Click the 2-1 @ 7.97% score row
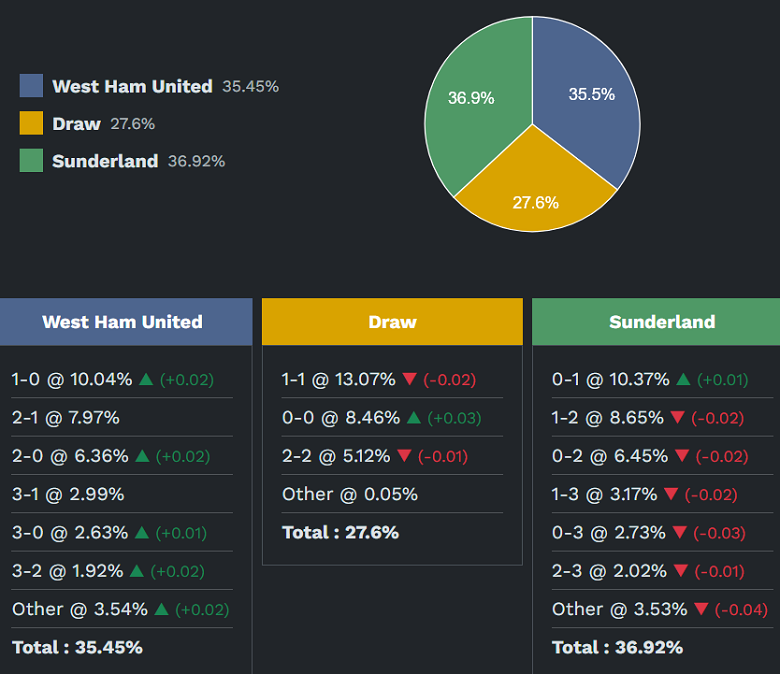This screenshot has height=674, width=780. tap(66, 417)
